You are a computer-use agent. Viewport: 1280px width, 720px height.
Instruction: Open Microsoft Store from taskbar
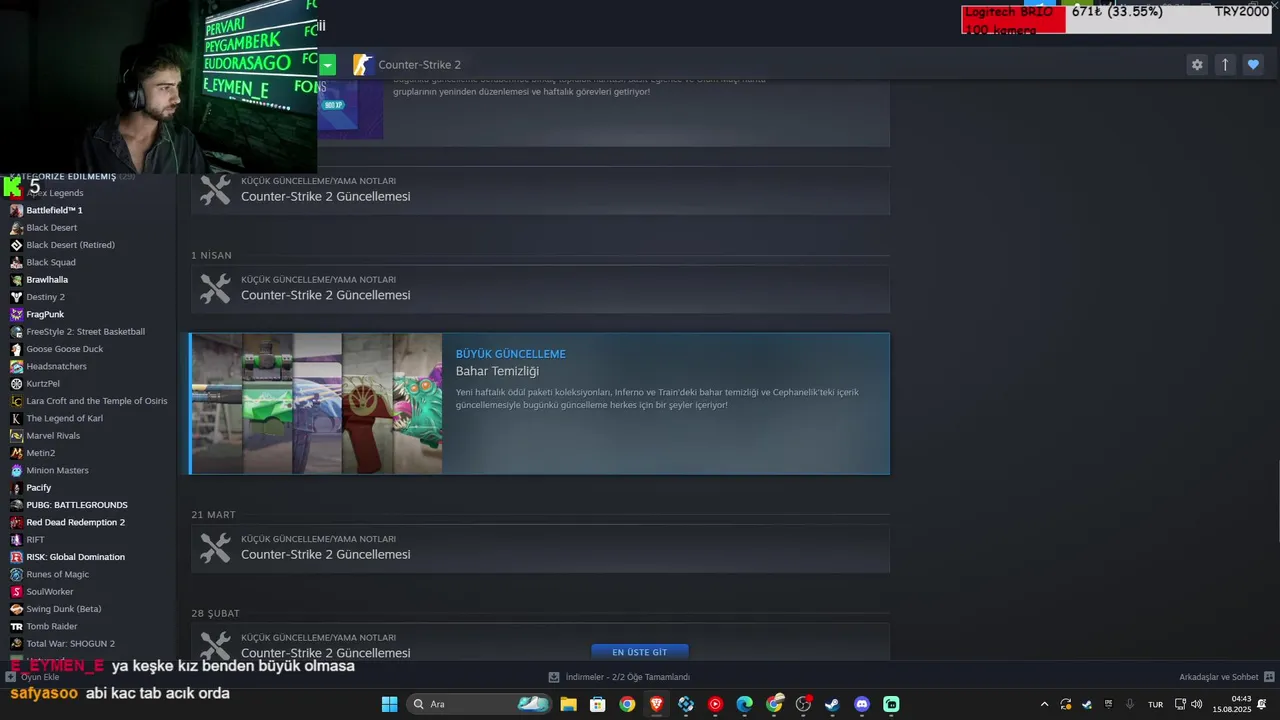click(597, 704)
